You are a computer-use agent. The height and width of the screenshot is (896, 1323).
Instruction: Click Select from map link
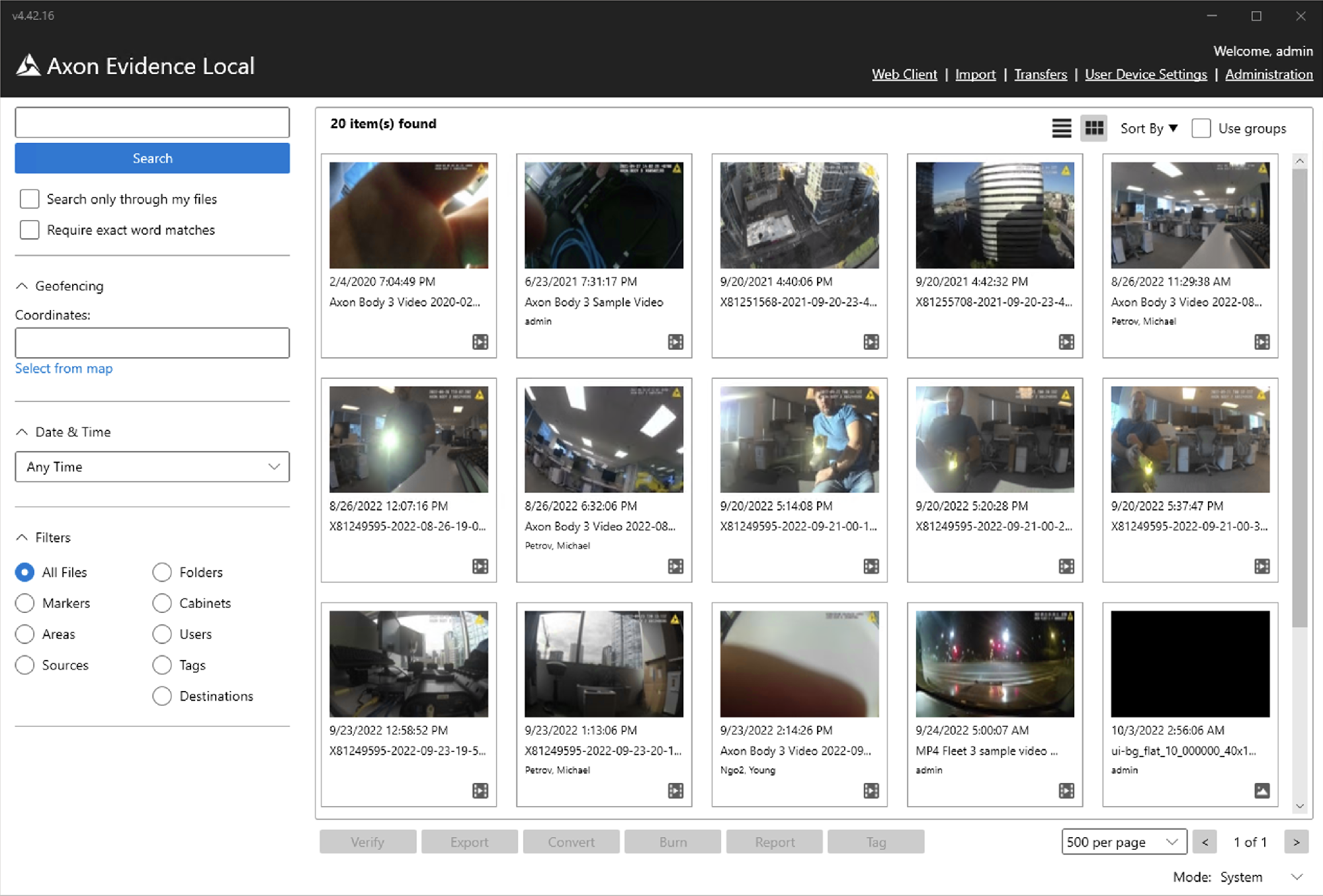64,368
